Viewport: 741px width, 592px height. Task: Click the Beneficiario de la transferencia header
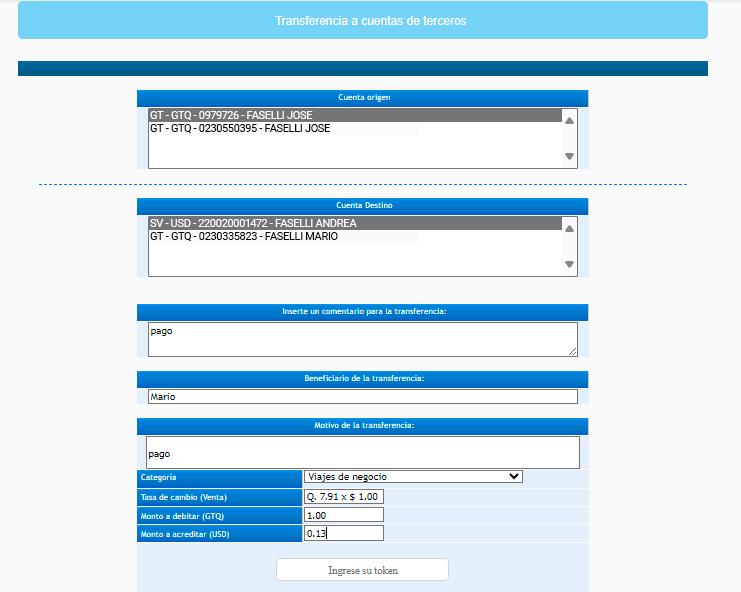362,378
